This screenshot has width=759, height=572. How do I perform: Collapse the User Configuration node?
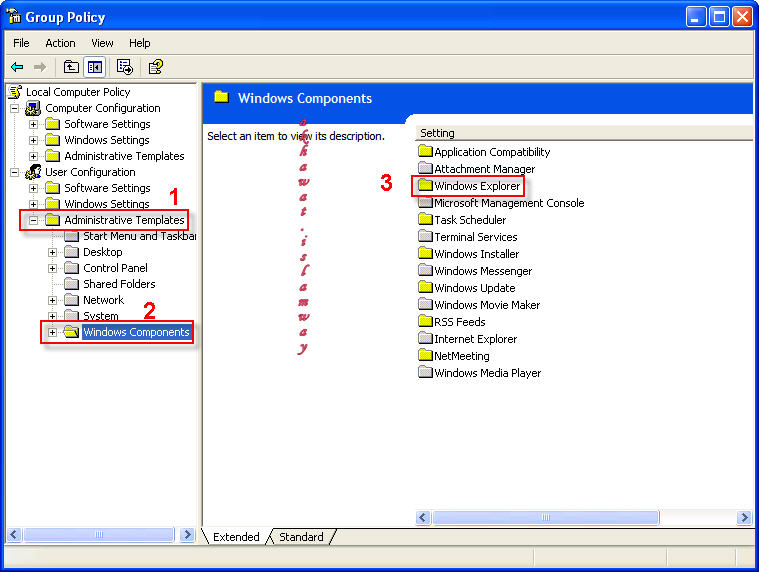15,172
